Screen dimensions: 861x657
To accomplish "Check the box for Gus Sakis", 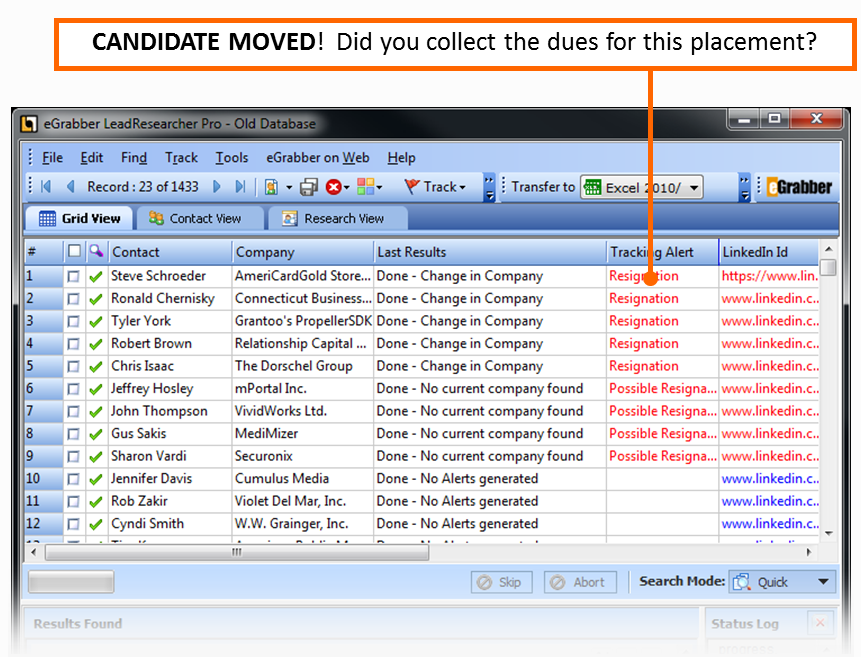I will (x=73, y=435).
